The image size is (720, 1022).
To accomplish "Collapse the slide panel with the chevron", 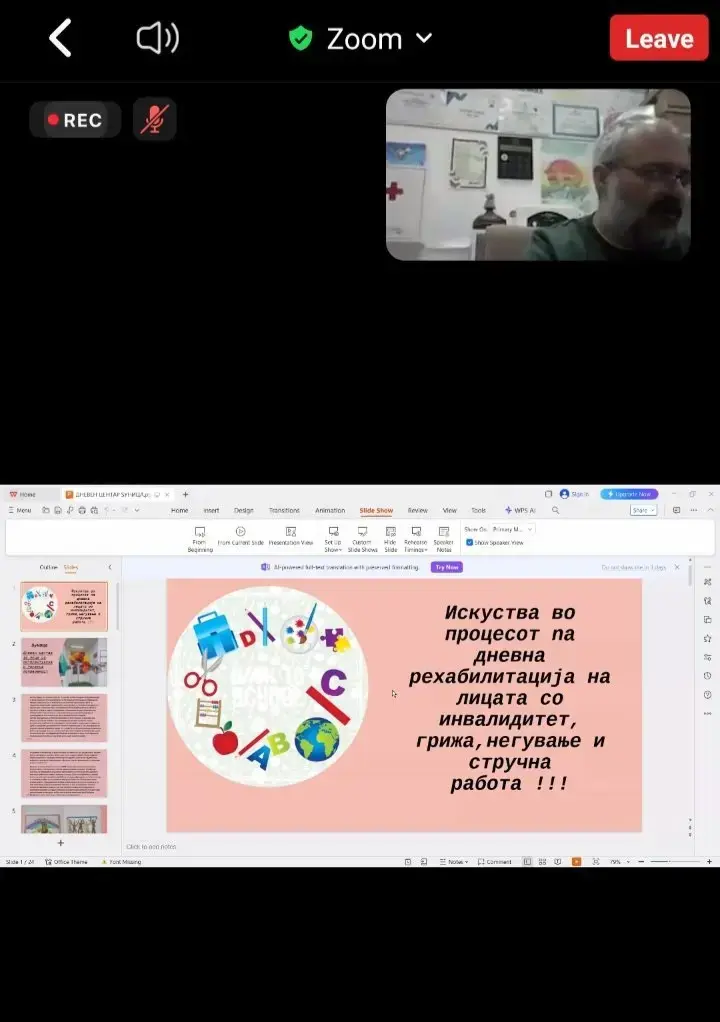I will (x=109, y=567).
